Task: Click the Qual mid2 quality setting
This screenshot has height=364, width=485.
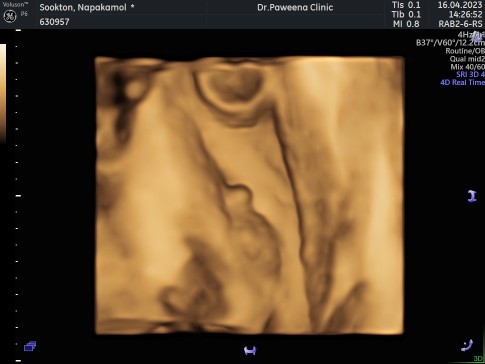Action: 467,59
